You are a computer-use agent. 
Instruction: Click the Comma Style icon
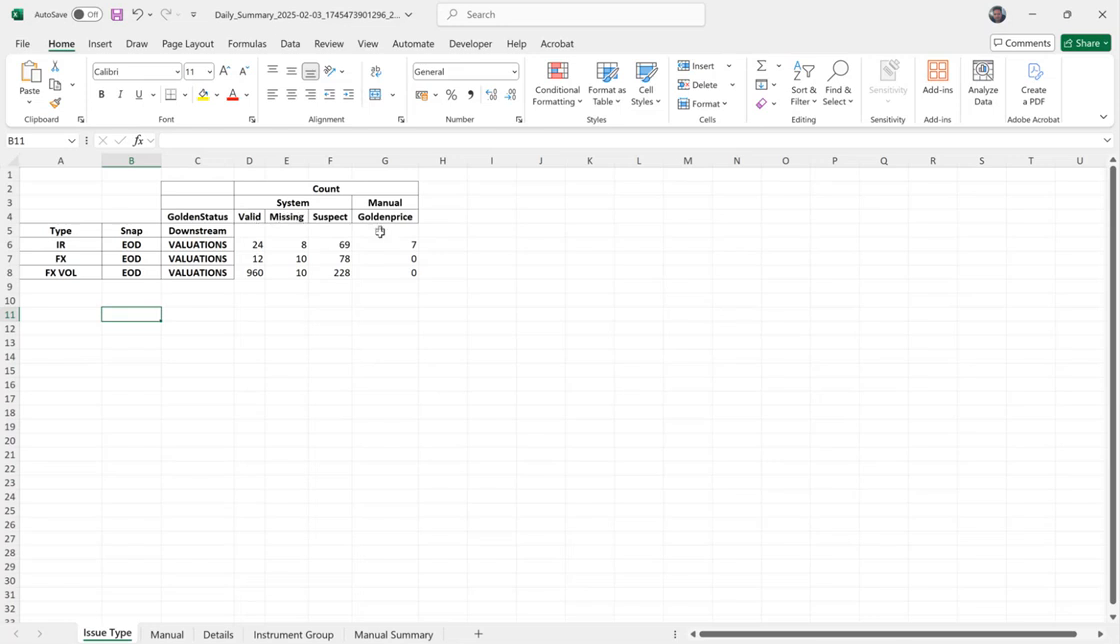pos(471,94)
